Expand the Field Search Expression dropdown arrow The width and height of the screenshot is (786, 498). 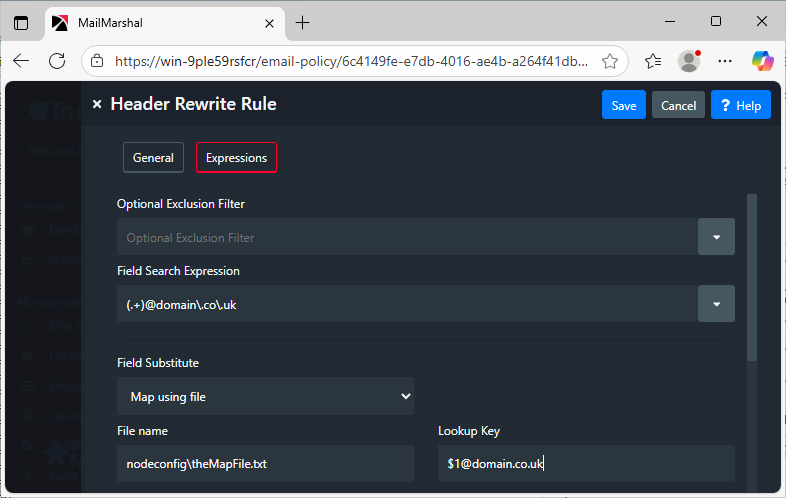(716, 304)
